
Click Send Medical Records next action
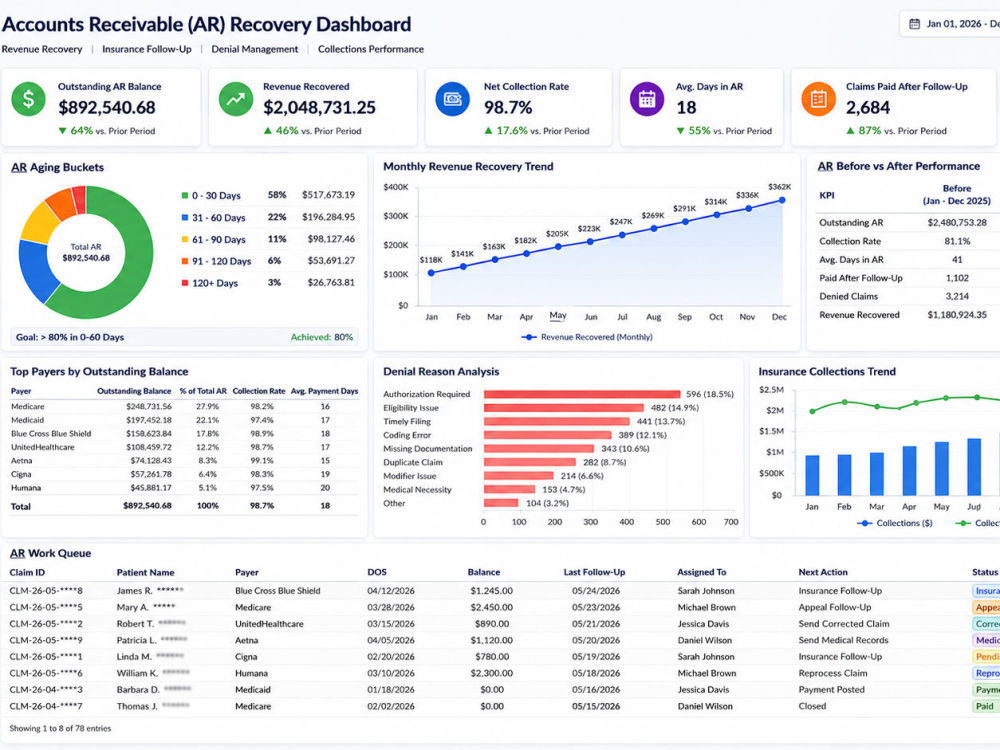click(x=843, y=640)
